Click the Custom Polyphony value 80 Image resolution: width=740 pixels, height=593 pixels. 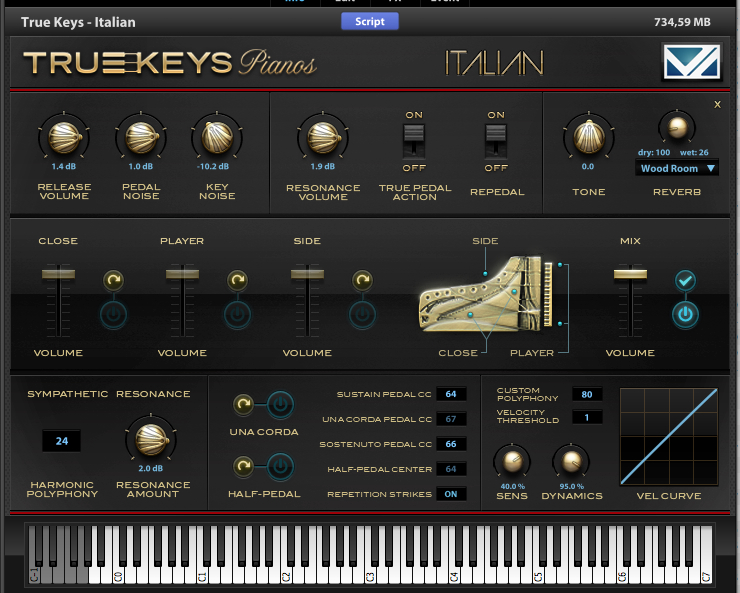tap(587, 394)
